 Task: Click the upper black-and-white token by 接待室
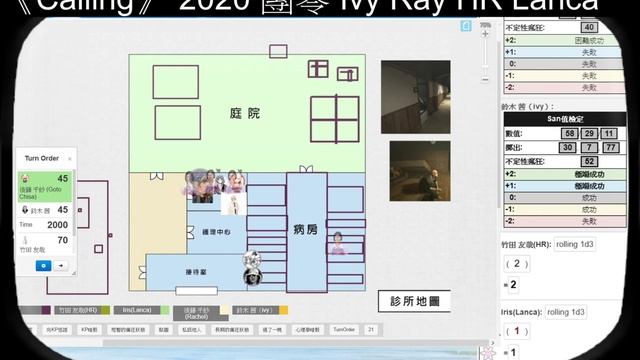click(252, 259)
